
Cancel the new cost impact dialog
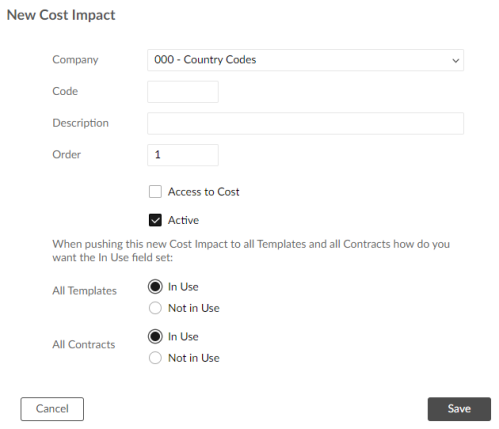point(52,409)
